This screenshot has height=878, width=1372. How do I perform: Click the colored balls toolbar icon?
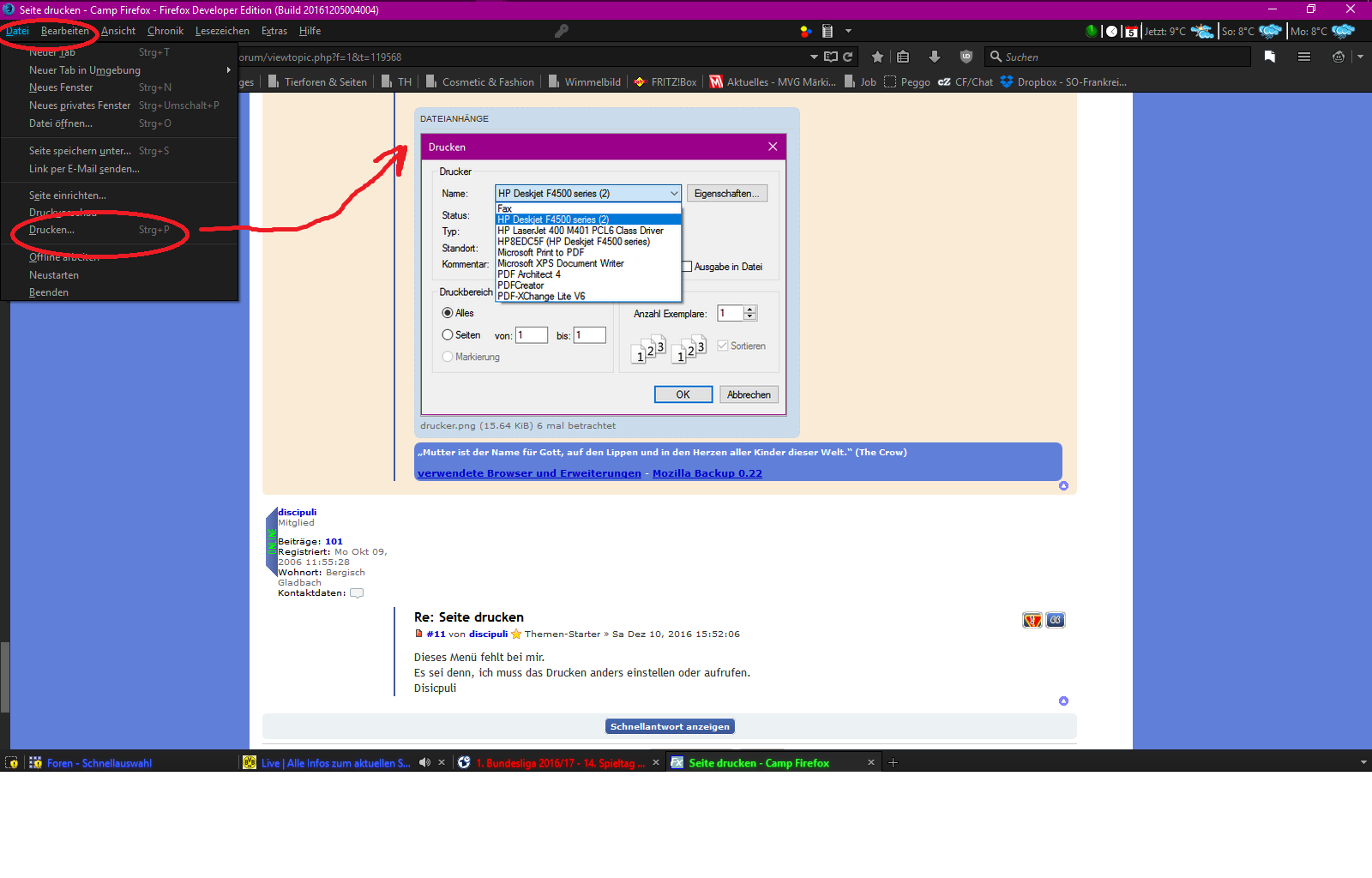click(806, 31)
